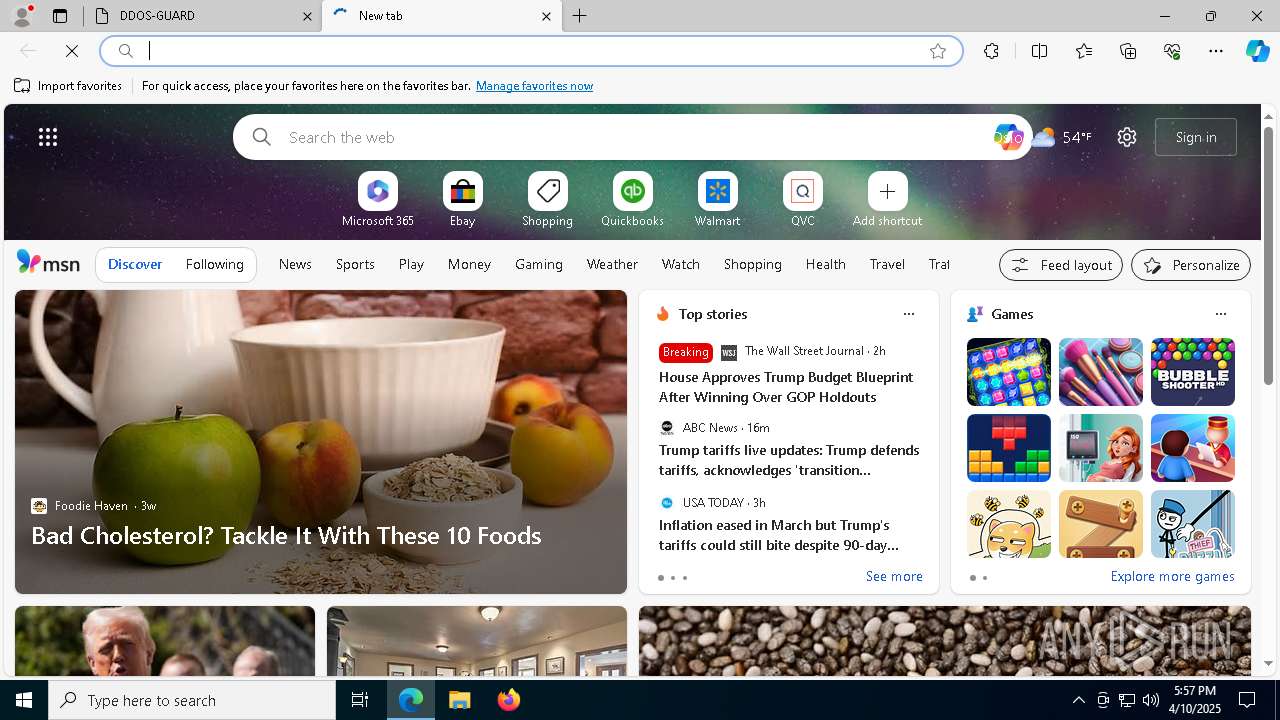Viewport: 1280px width, 720px height.
Task: Open Bad Cholesterol foods article
Action: [x=286, y=536]
